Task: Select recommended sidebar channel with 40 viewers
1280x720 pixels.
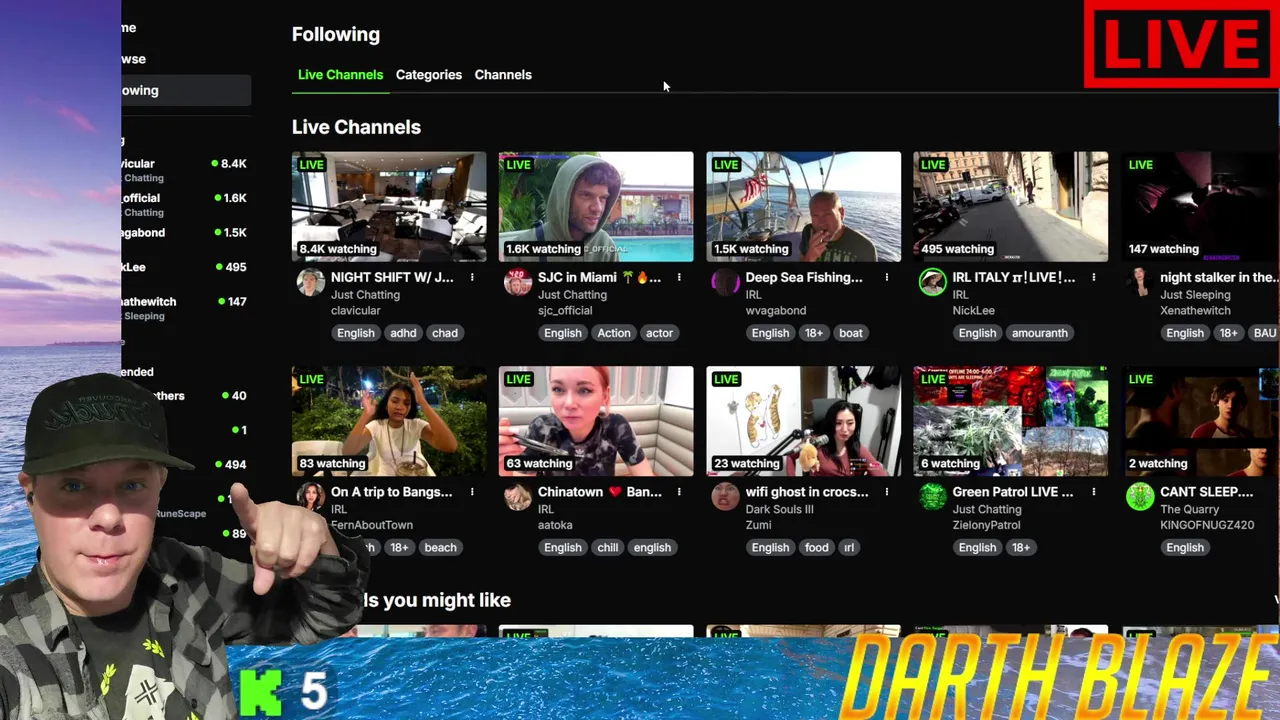Action: coord(186,396)
